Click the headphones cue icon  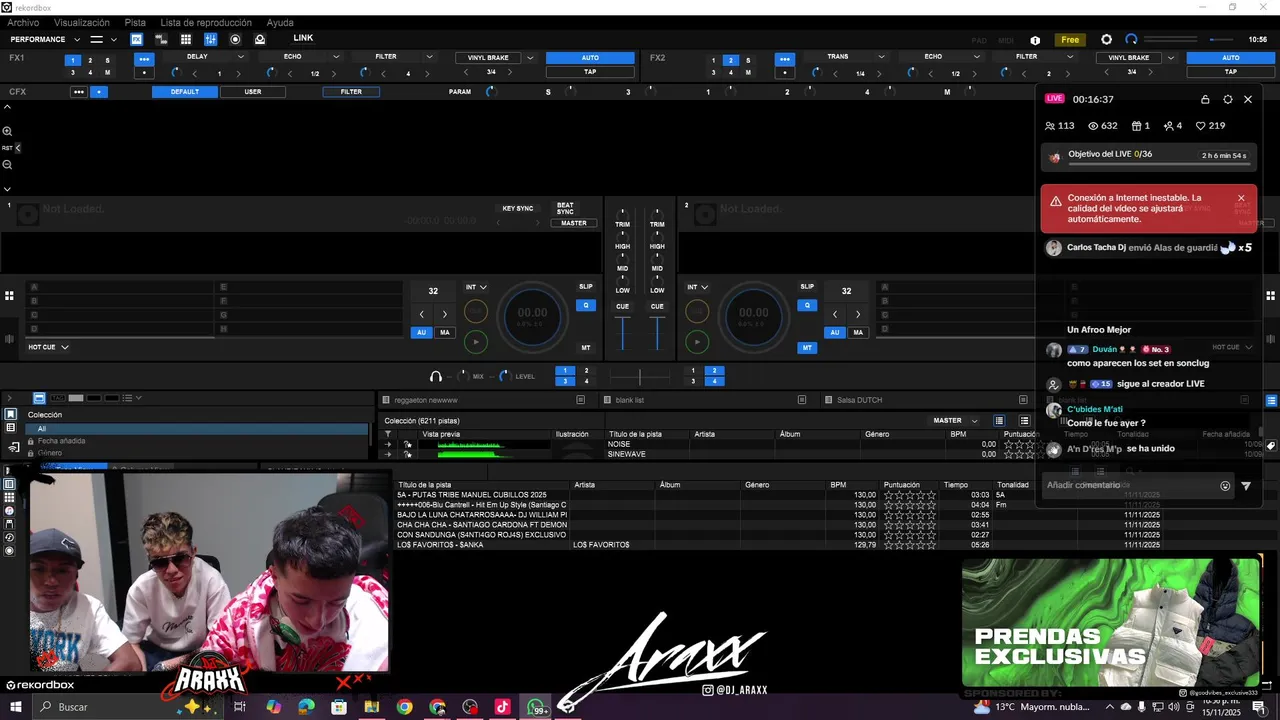[x=436, y=377]
